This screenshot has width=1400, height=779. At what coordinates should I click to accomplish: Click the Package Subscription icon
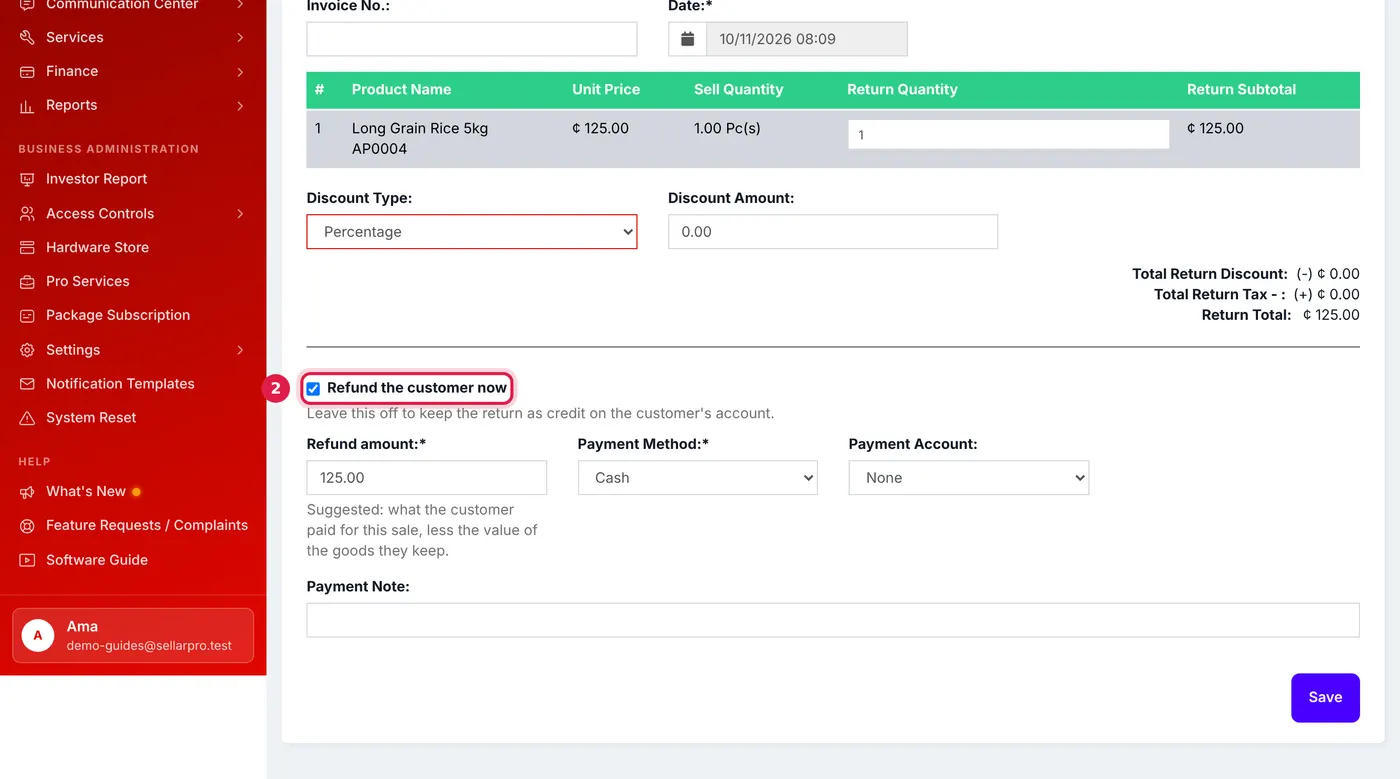pos(27,315)
